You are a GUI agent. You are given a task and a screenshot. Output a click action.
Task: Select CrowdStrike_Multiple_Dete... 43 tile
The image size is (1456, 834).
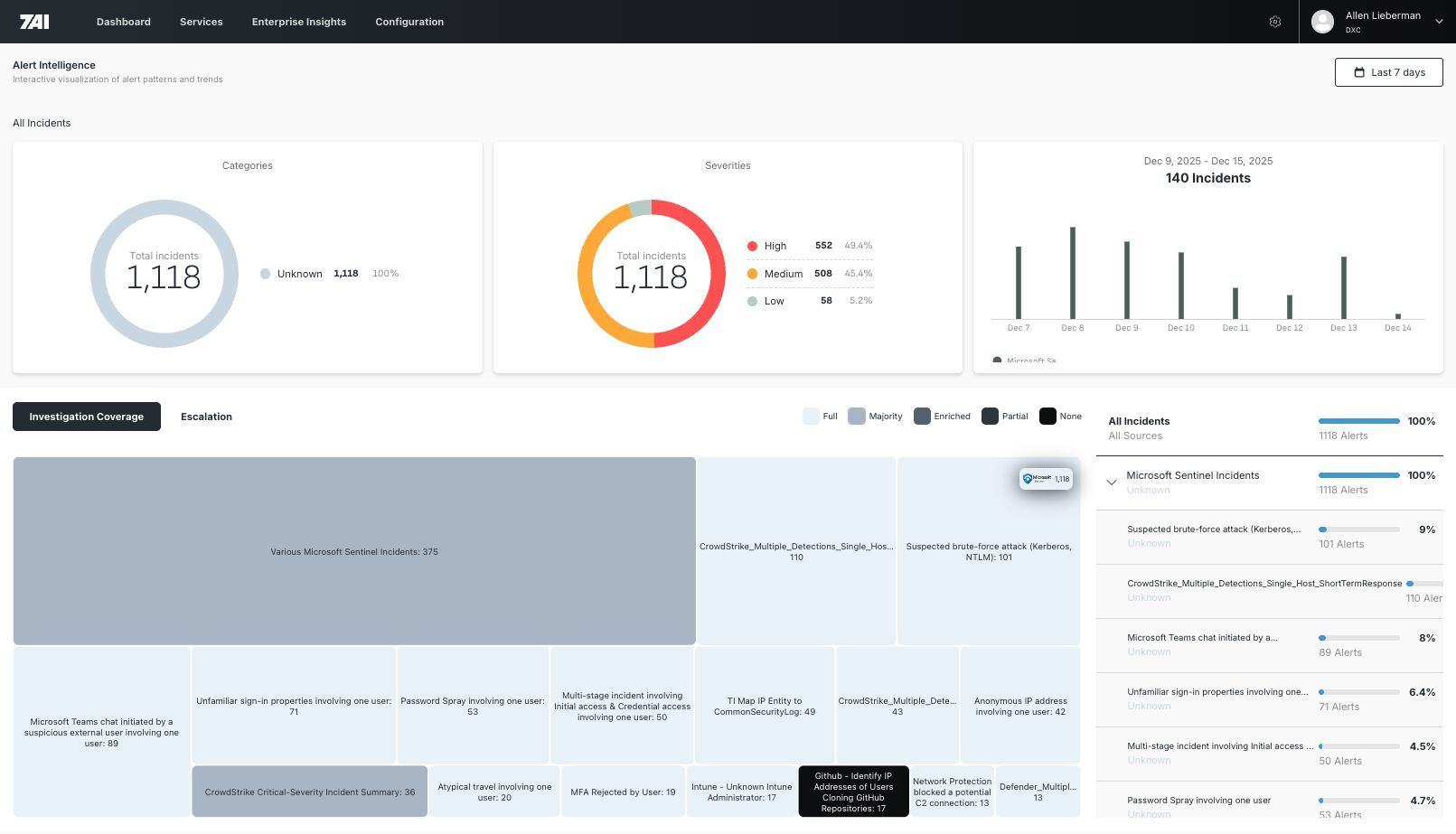pos(897,705)
